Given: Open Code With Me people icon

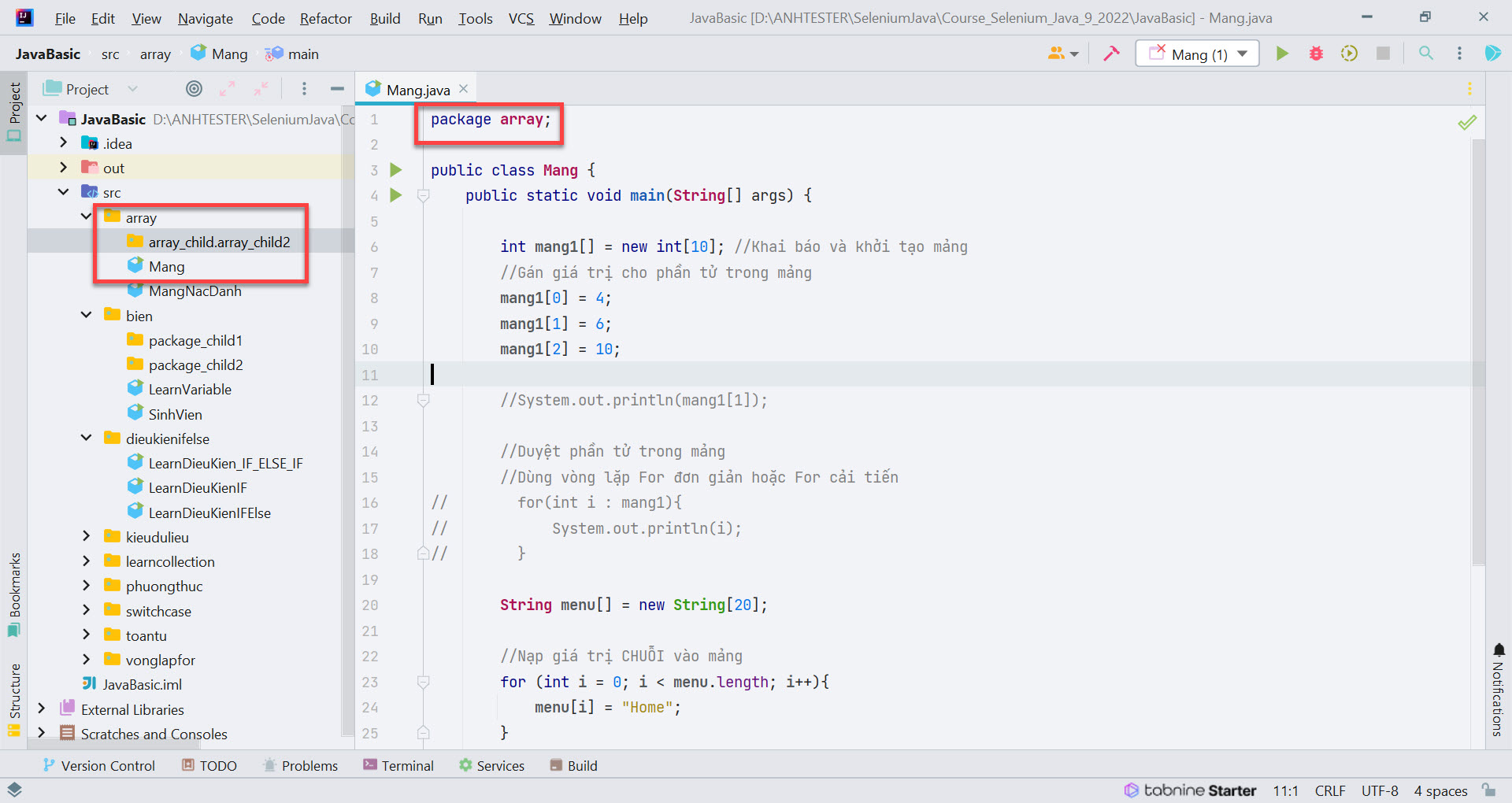Looking at the screenshot, I should [x=1063, y=54].
